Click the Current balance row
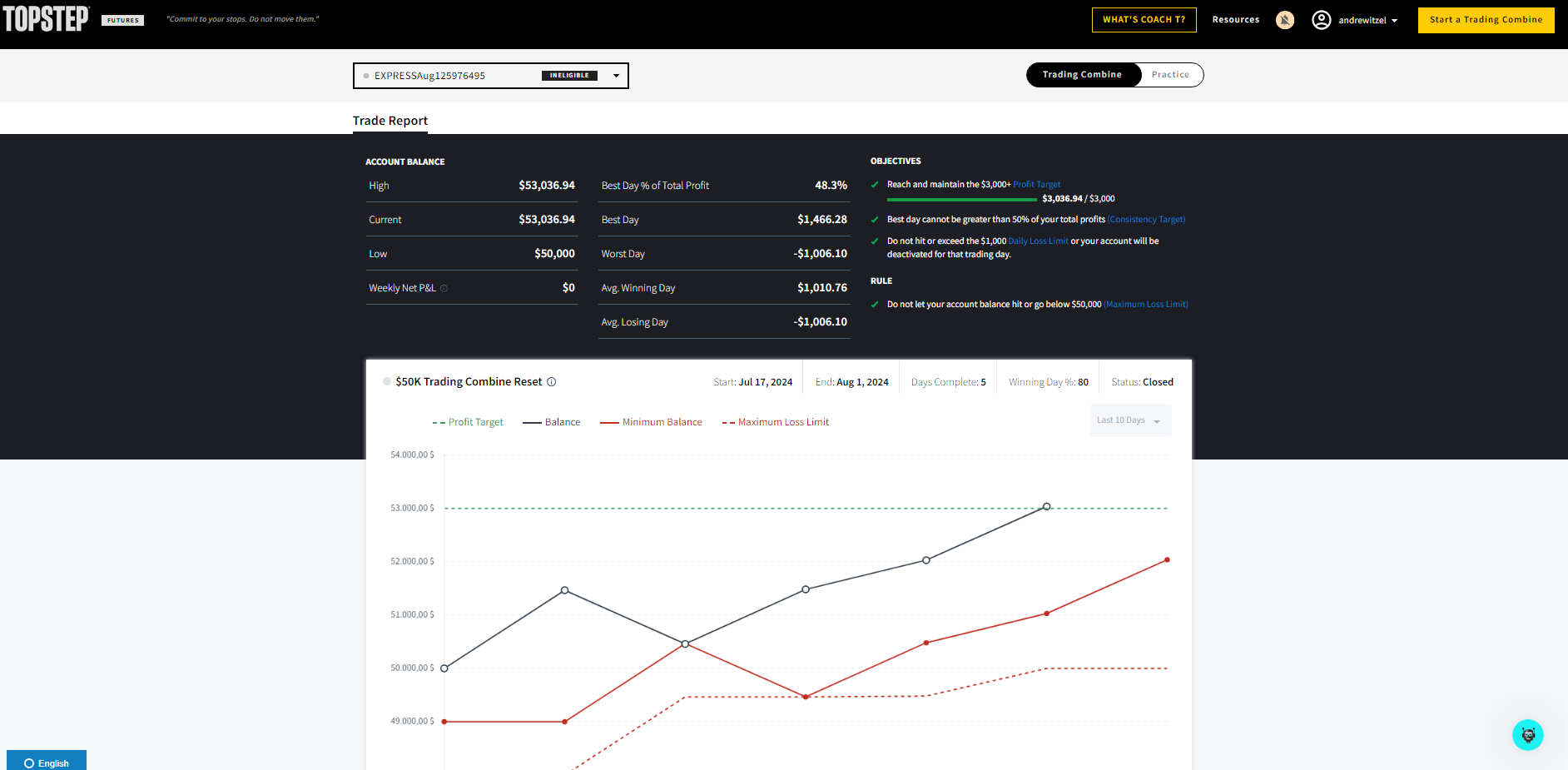This screenshot has height=770, width=1568. point(472,220)
